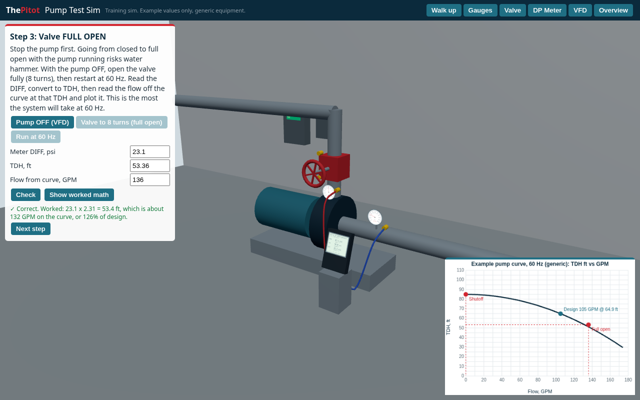
Task: Click the Pump OFF (VFD) button
Action: [x=42, y=122]
